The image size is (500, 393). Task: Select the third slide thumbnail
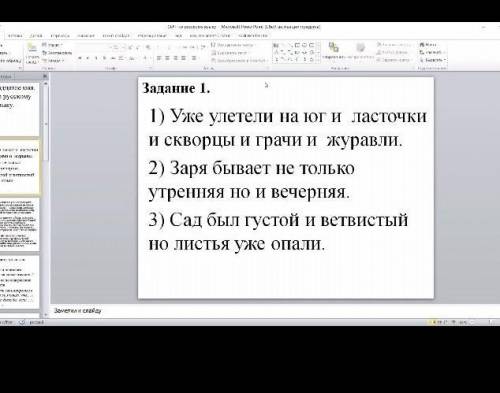[19, 224]
